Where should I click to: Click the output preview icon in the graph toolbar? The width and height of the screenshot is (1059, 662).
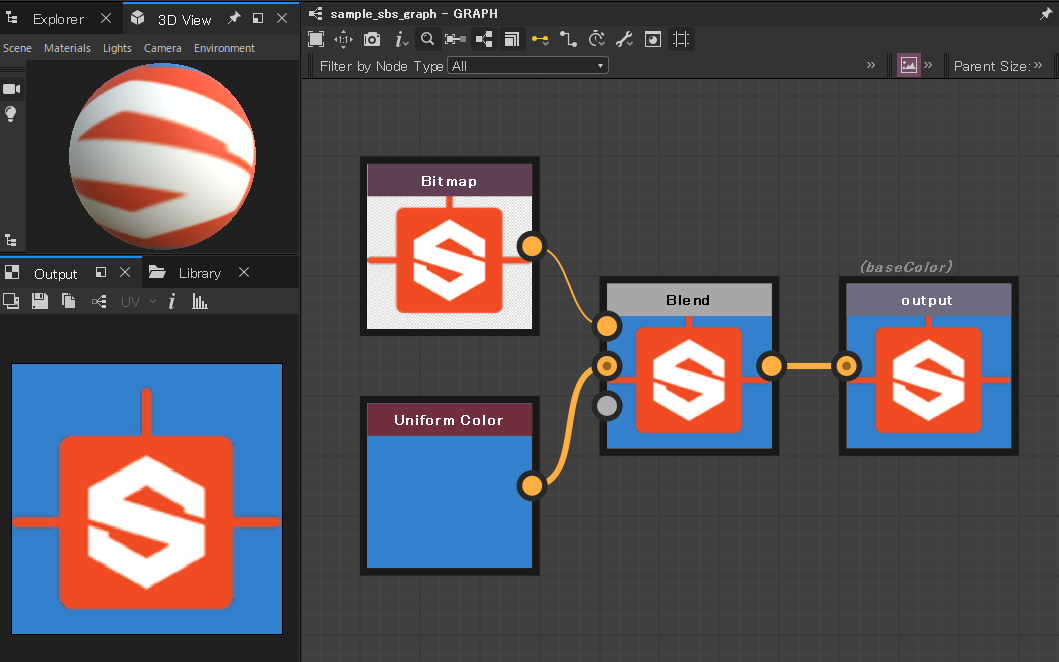(x=652, y=39)
